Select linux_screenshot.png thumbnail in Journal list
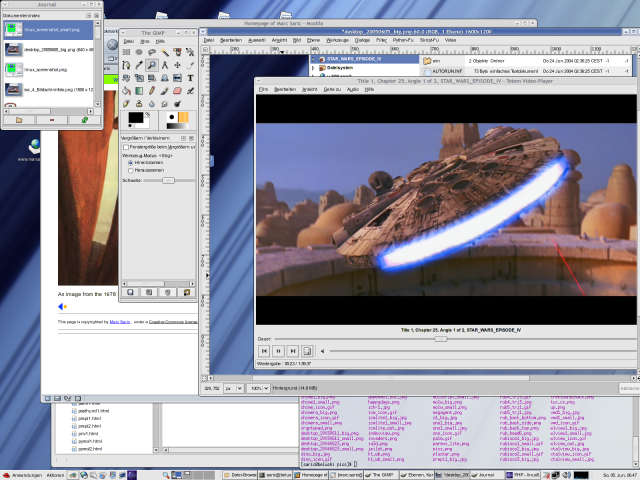Screen dimensions: 640x480 coord(12,68)
